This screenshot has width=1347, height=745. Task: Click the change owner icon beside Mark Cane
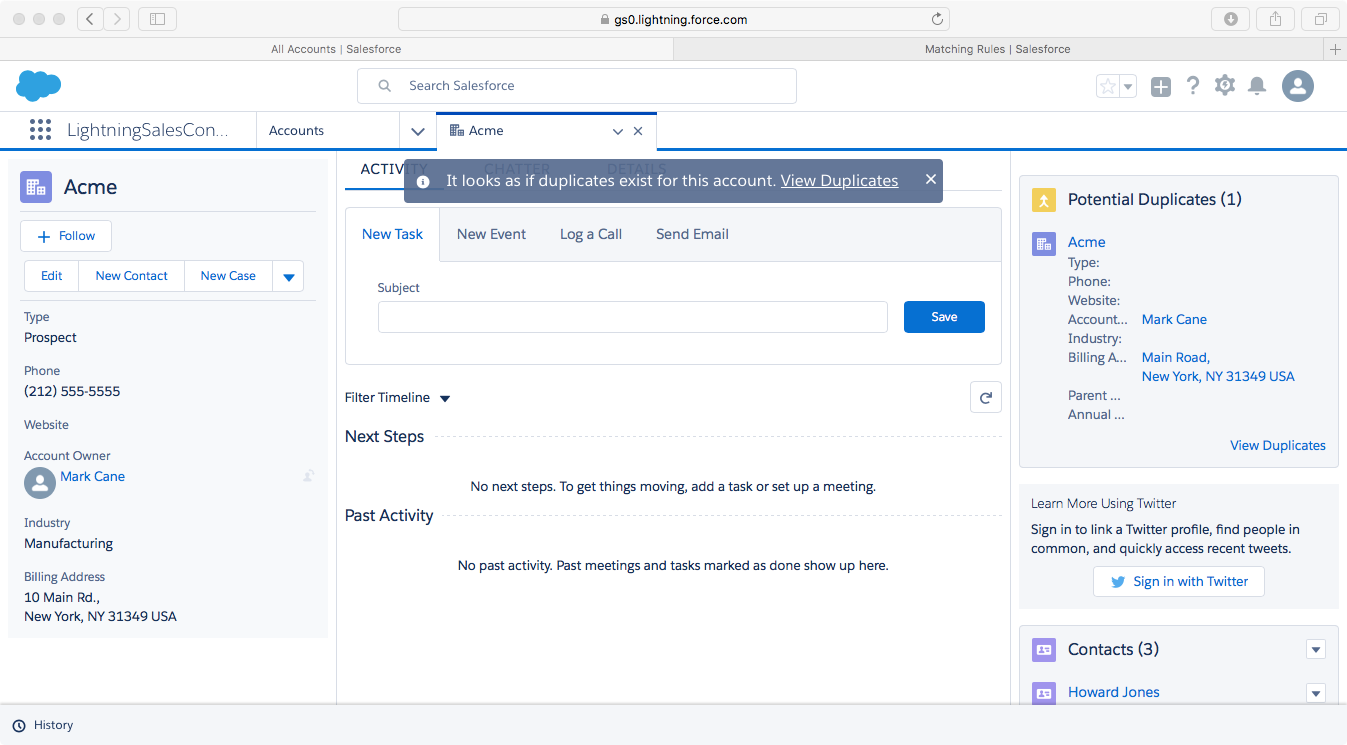310,476
